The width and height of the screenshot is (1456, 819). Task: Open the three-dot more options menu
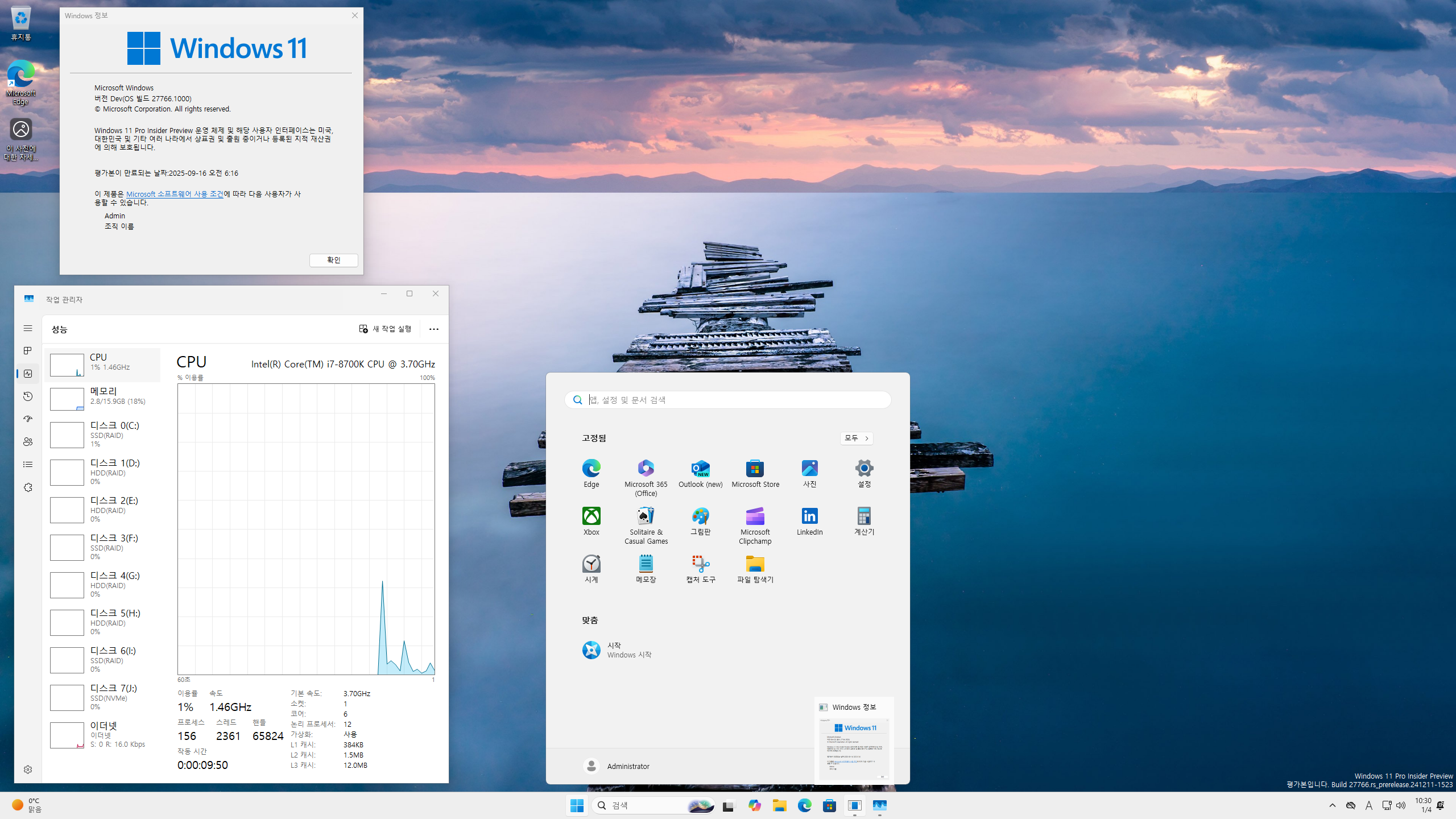coord(433,329)
